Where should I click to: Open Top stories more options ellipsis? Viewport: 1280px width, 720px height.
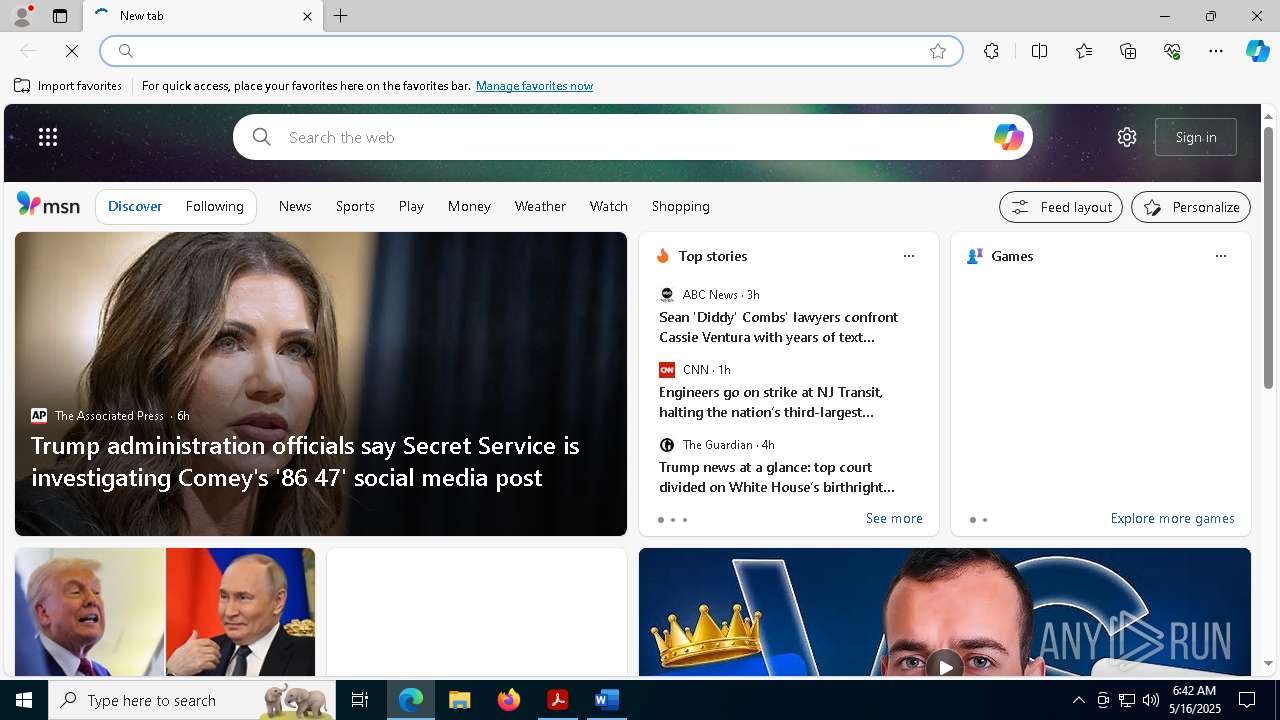coord(908,256)
